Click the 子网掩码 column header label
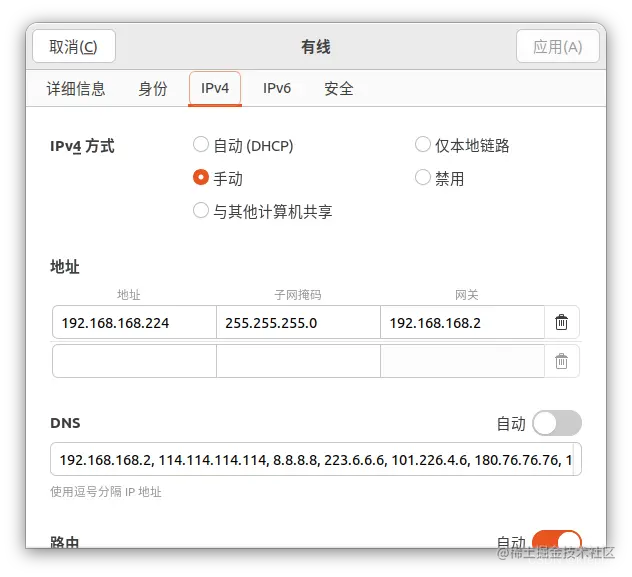Viewport: 632px width, 577px height. (298, 295)
